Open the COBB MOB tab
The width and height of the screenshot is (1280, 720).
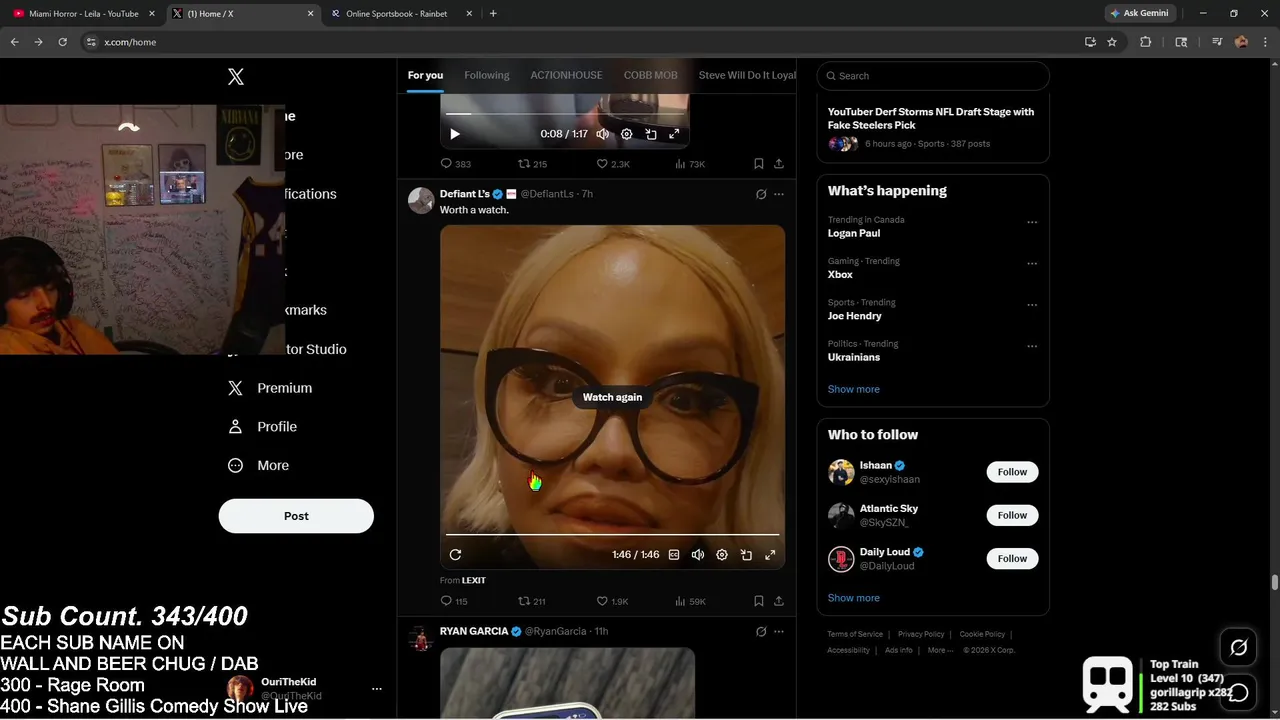(x=651, y=75)
